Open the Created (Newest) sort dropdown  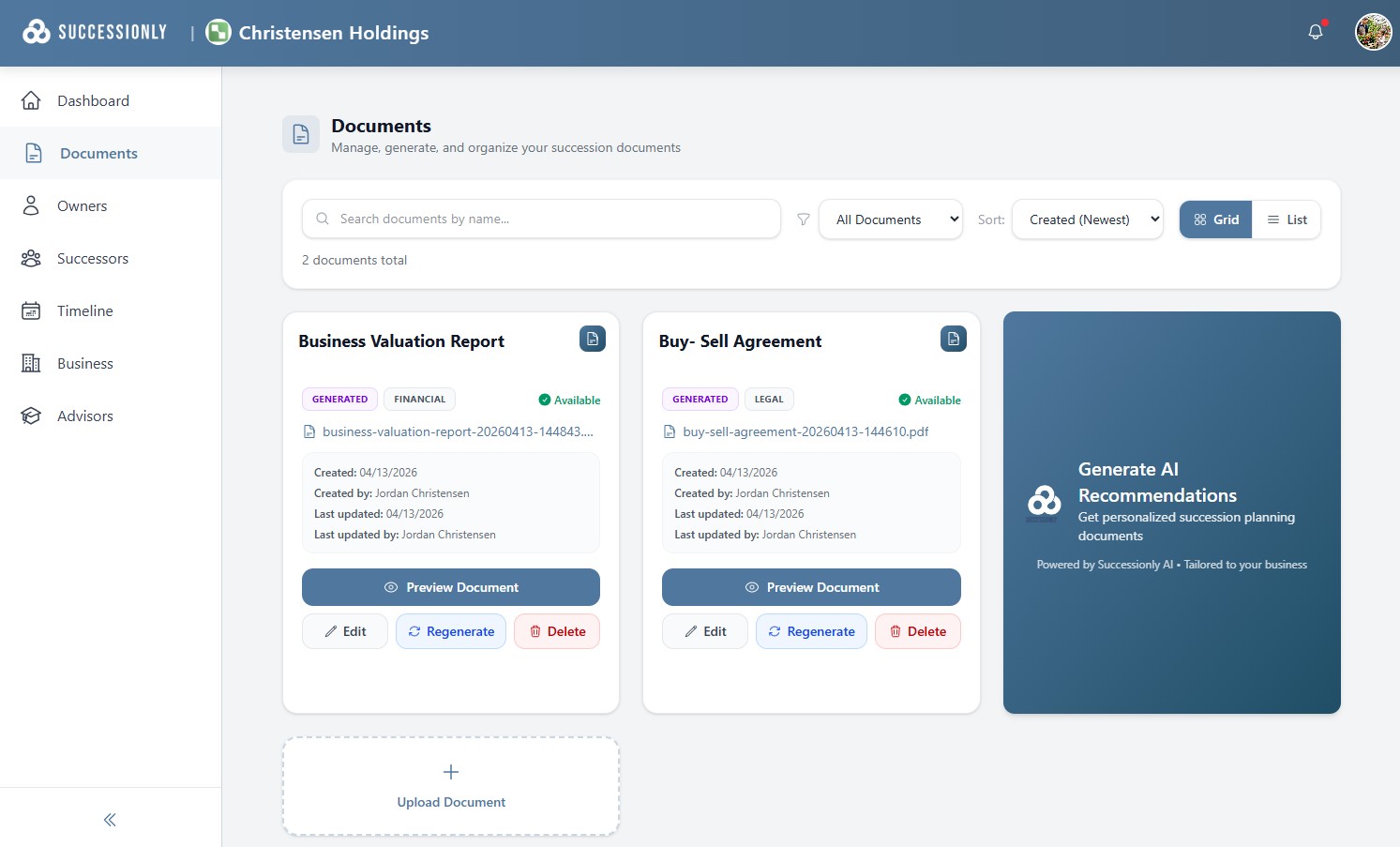click(1087, 219)
